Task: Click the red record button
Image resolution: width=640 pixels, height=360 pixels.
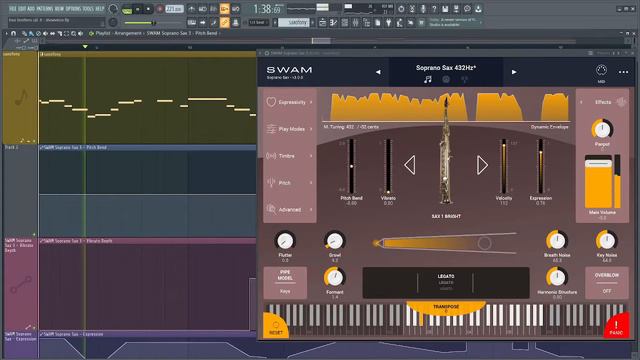Action: point(160,9)
